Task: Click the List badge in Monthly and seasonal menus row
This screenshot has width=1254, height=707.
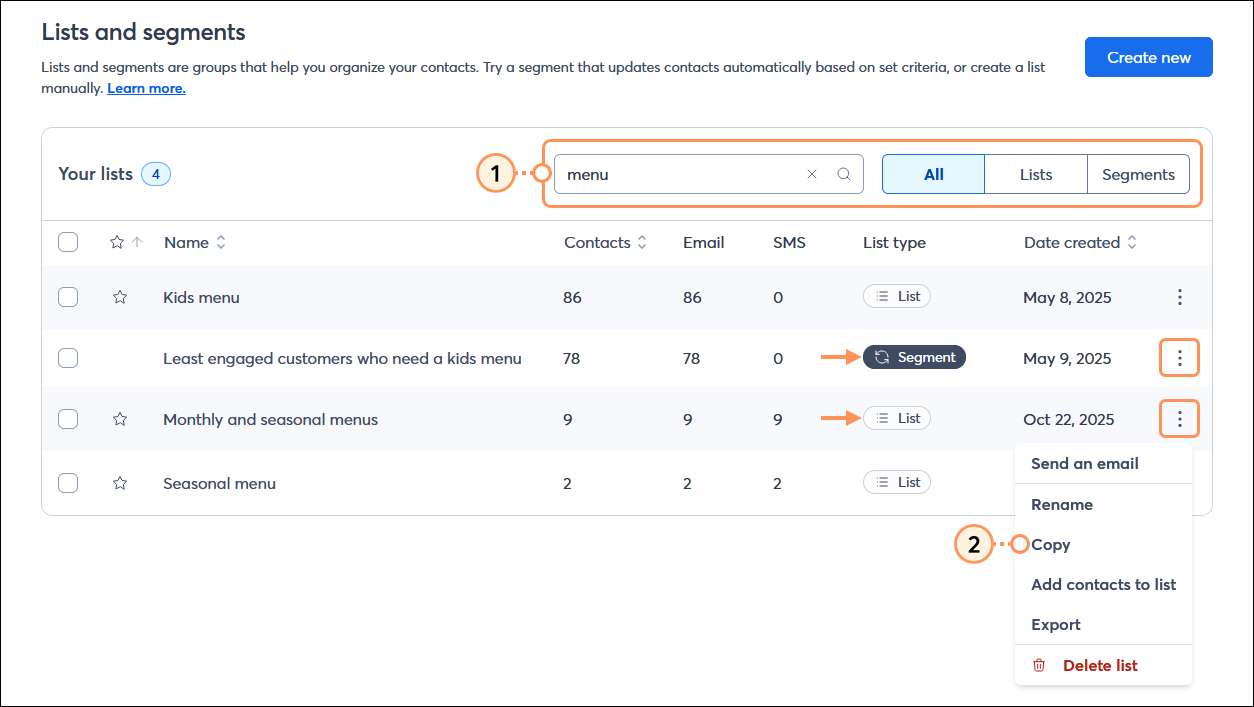Action: coord(897,418)
